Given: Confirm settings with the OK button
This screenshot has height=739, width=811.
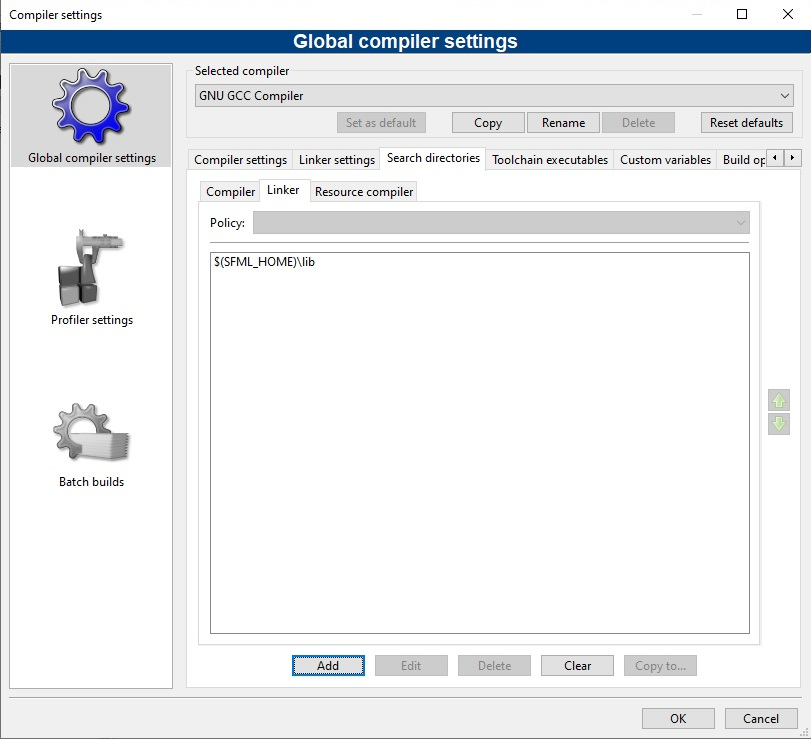Looking at the screenshot, I should point(678,718).
